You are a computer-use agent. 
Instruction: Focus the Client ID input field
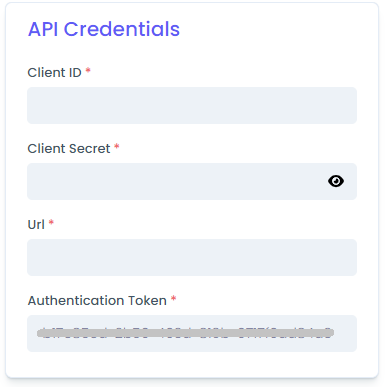[x=192, y=105]
